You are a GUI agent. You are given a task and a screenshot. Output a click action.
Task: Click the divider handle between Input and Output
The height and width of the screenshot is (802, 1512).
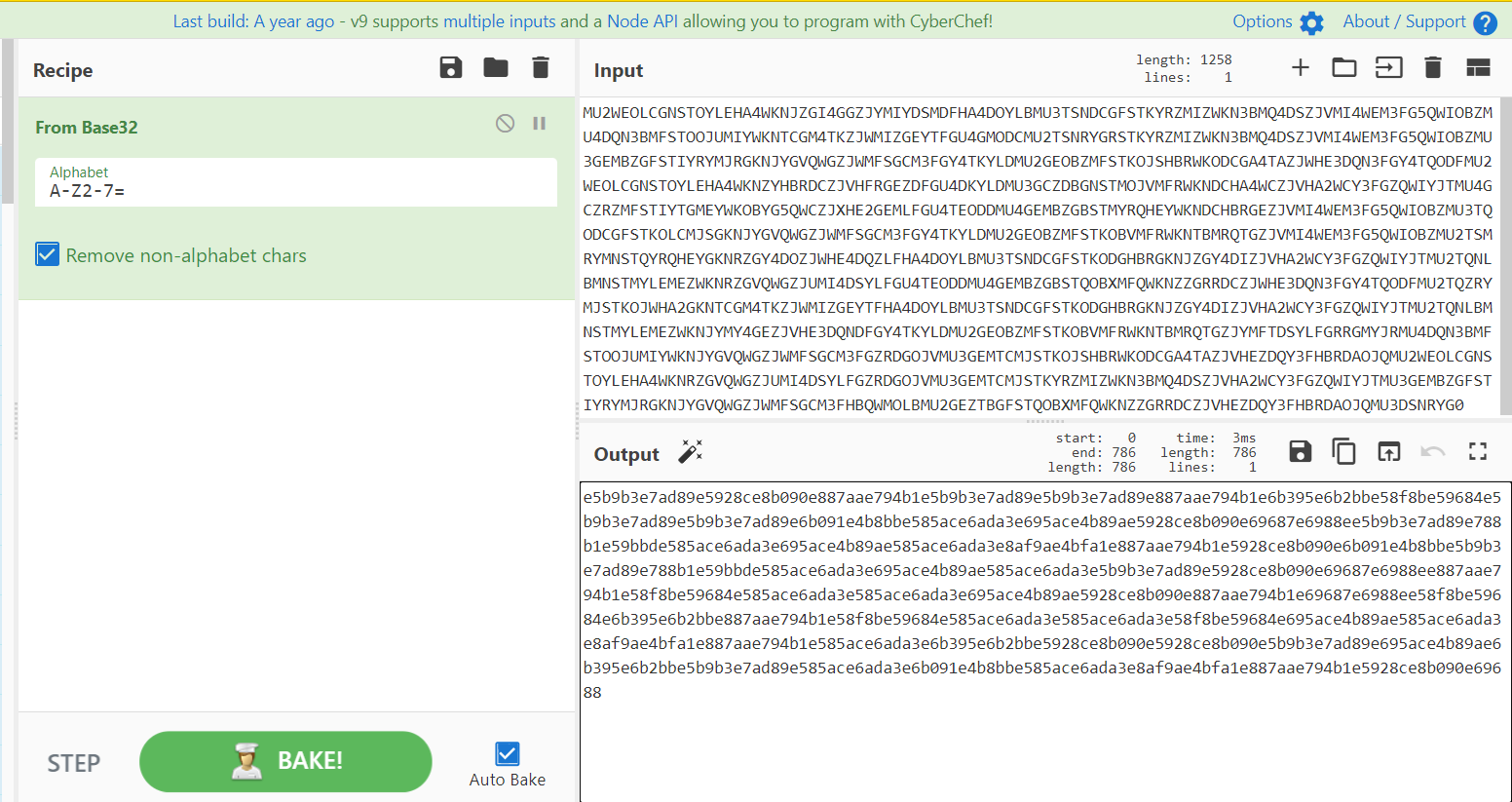point(1045,421)
